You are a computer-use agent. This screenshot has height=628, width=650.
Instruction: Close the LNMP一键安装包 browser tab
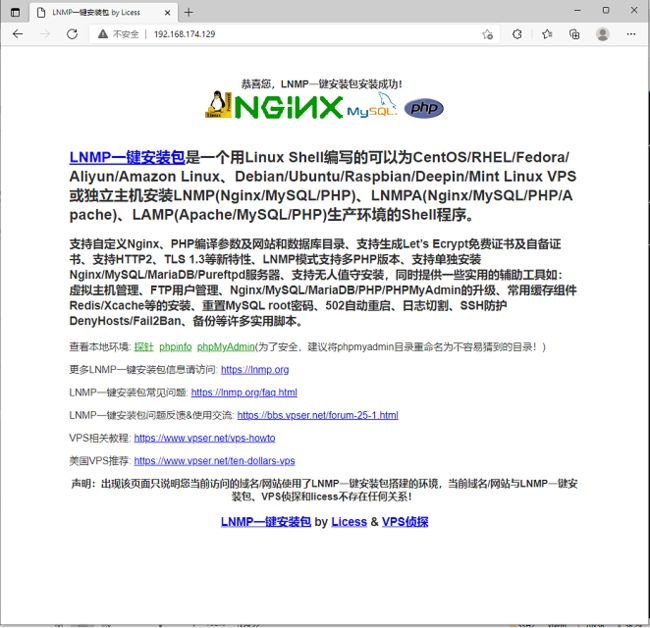(167, 13)
